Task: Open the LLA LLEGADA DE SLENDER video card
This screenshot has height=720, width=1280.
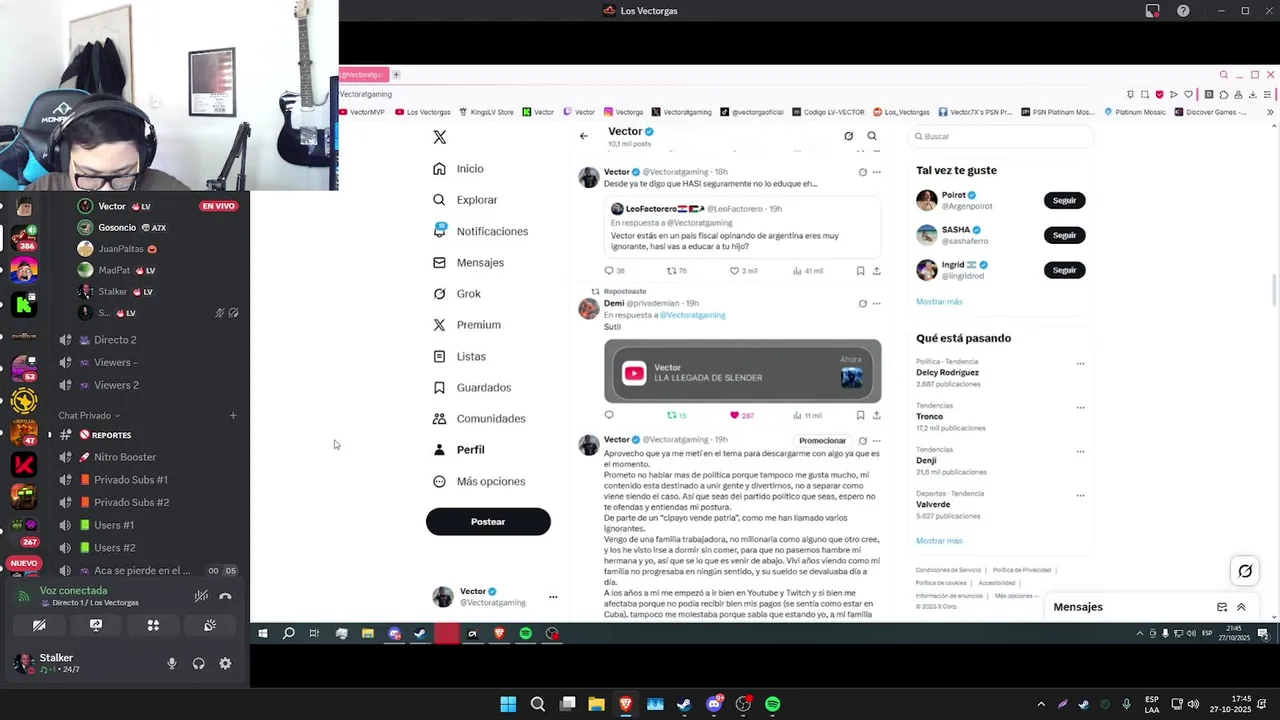Action: click(742, 372)
